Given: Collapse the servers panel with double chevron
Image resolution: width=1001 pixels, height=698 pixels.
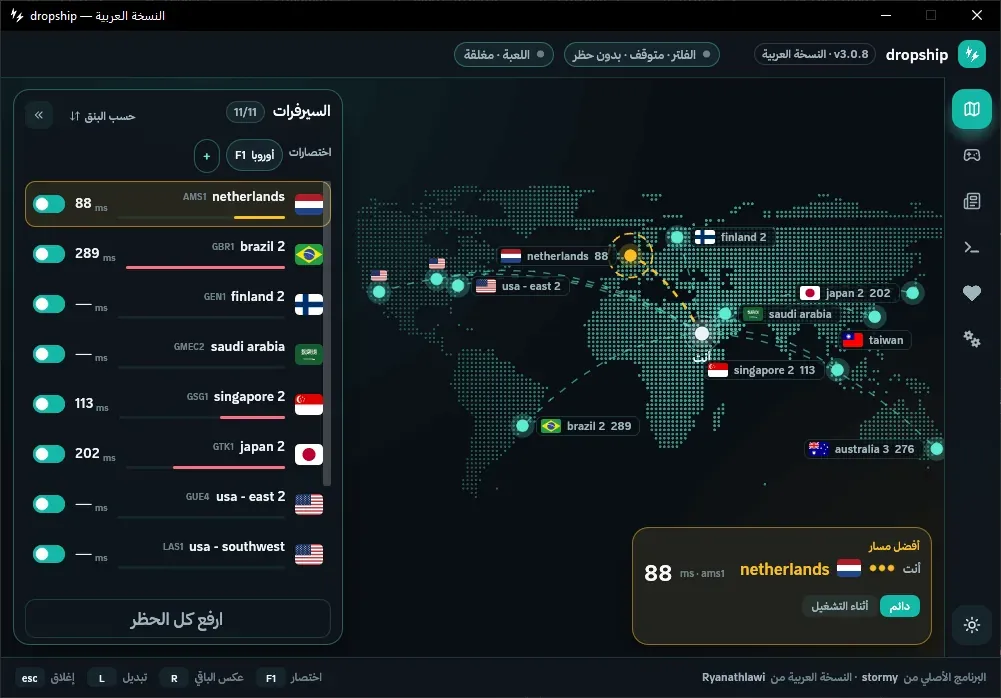Looking at the screenshot, I should coord(39,115).
